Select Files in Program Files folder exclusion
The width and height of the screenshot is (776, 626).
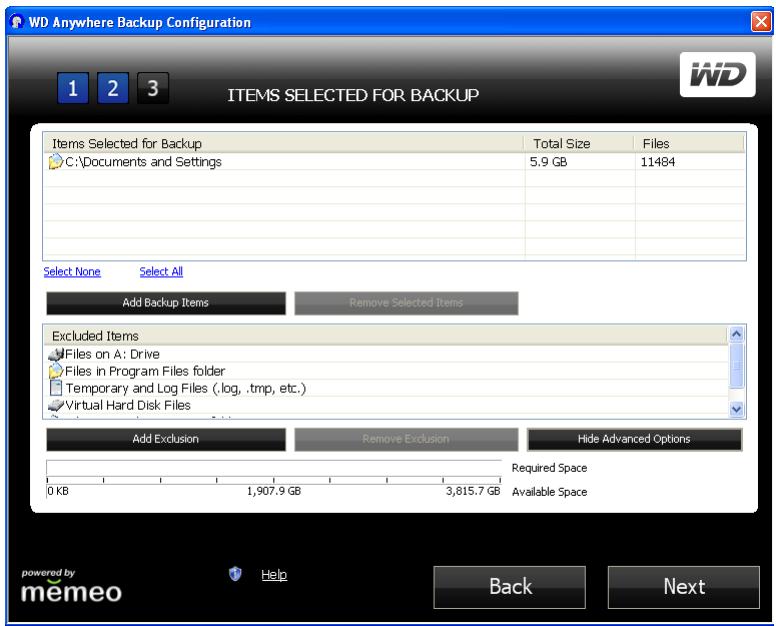click(x=387, y=371)
